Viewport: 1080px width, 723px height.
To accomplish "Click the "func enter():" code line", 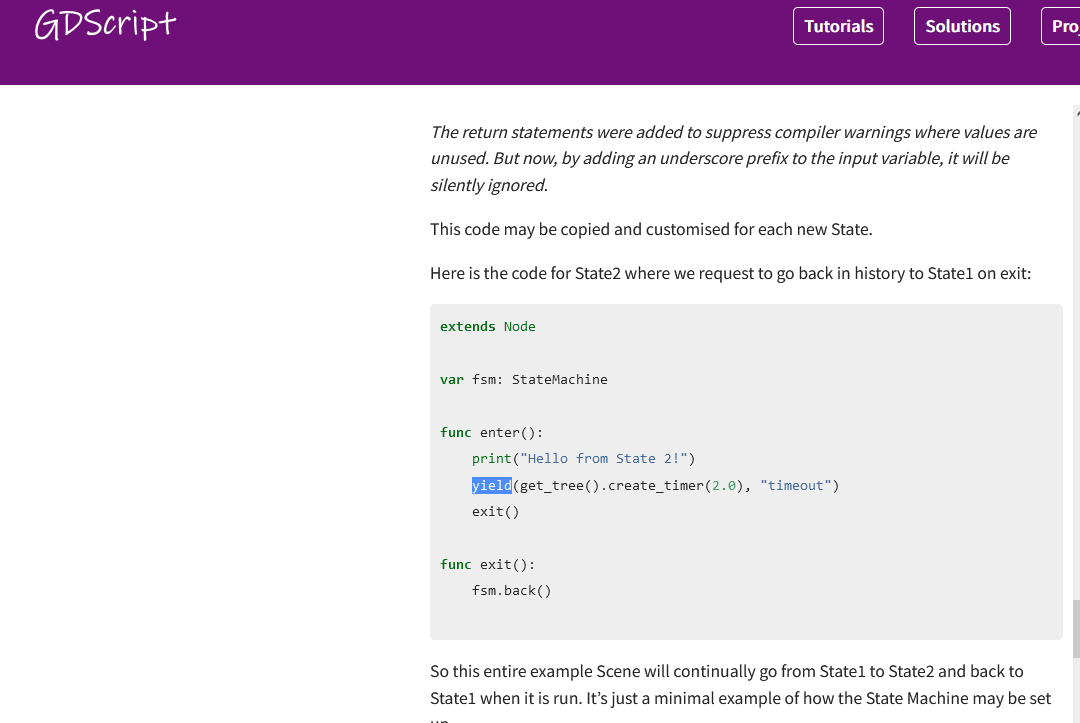I will pos(491,432).
